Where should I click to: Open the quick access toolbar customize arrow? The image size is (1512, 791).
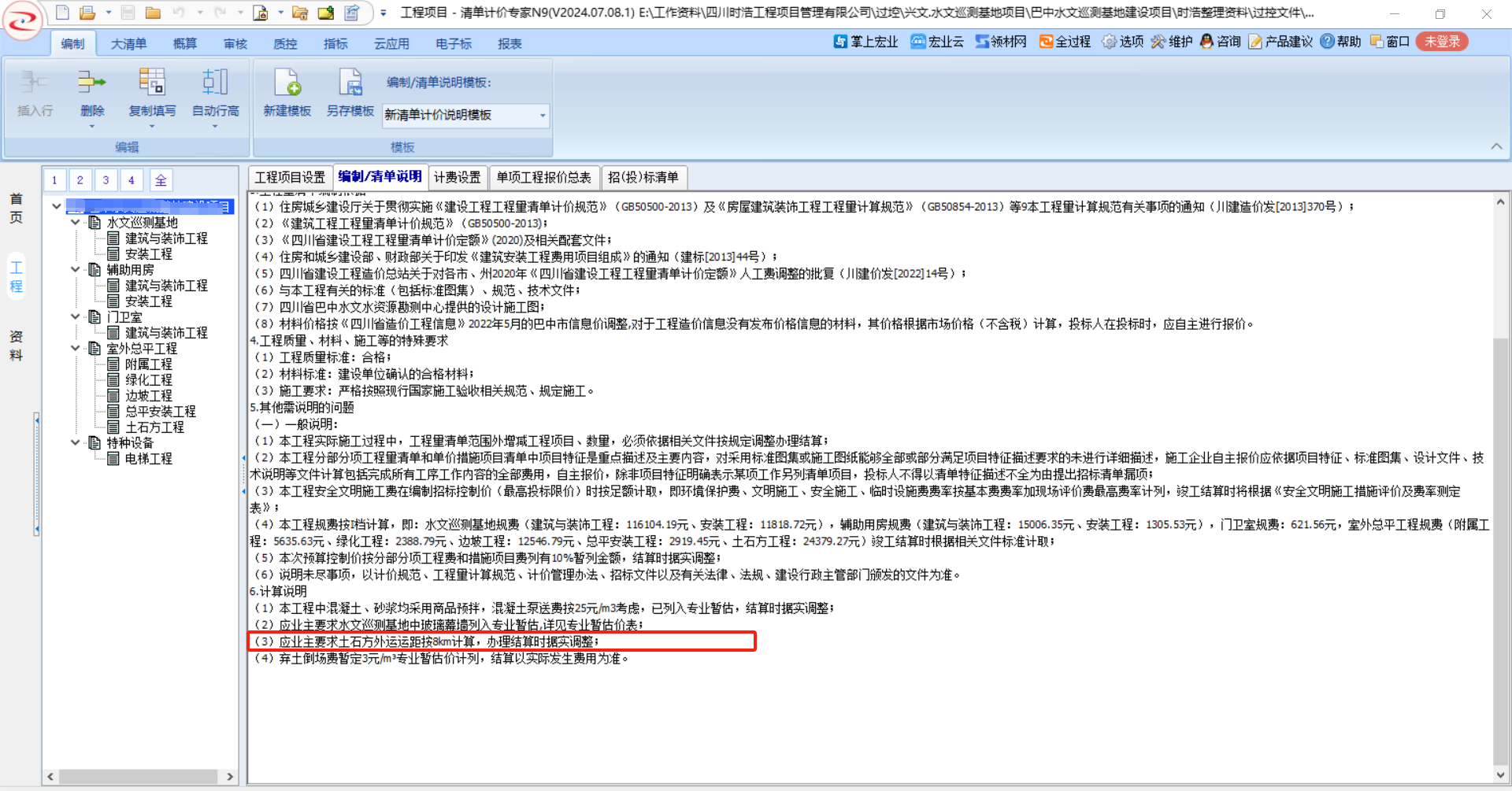coord(384,13)
